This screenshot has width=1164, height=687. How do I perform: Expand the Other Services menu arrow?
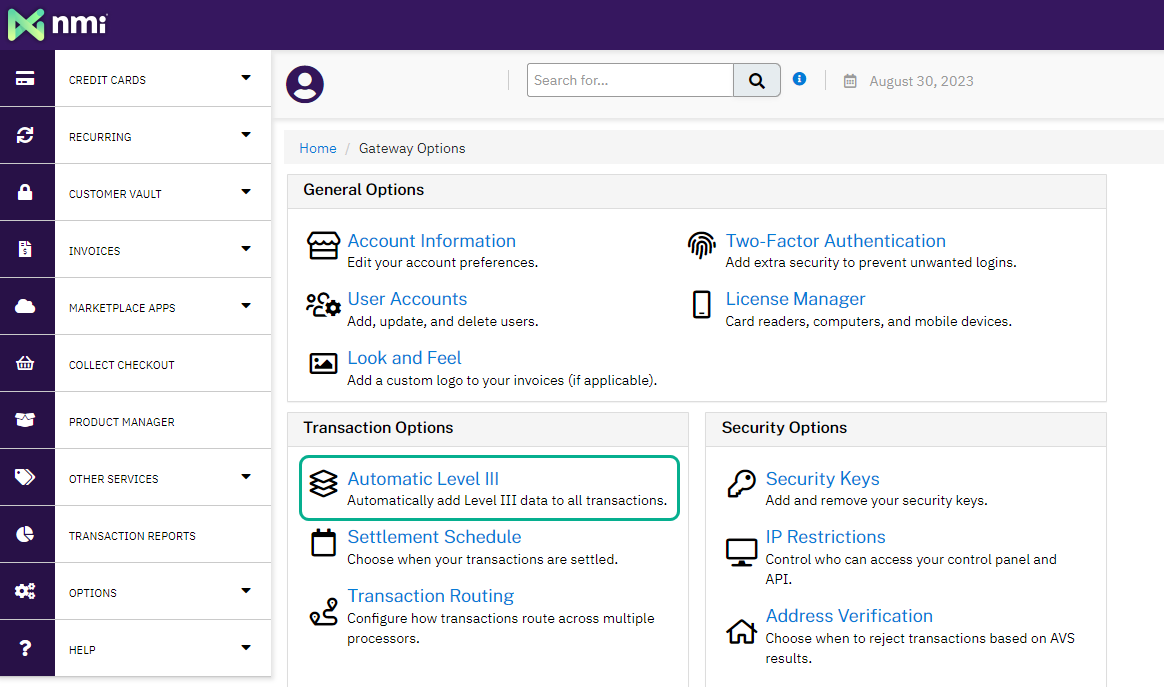coord(246,477)
